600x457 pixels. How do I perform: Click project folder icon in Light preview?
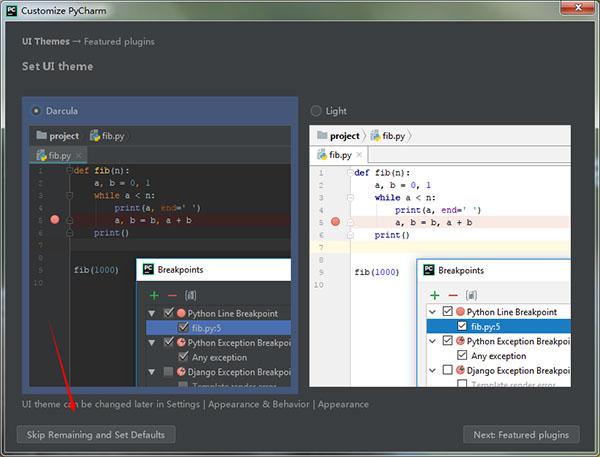pyautogui.click(x=322, y=135)
